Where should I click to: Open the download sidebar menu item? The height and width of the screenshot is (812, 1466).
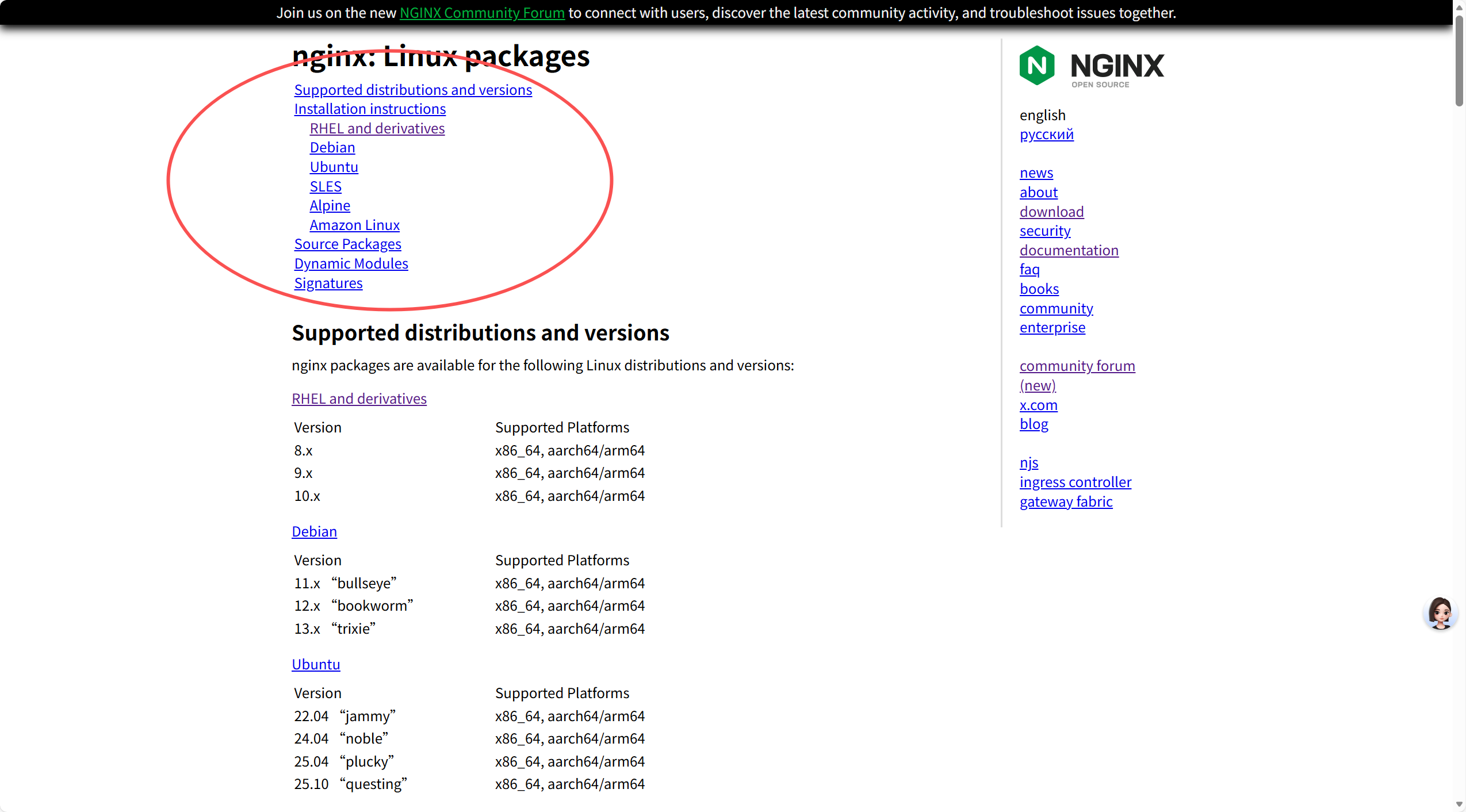pos(1051,212)
